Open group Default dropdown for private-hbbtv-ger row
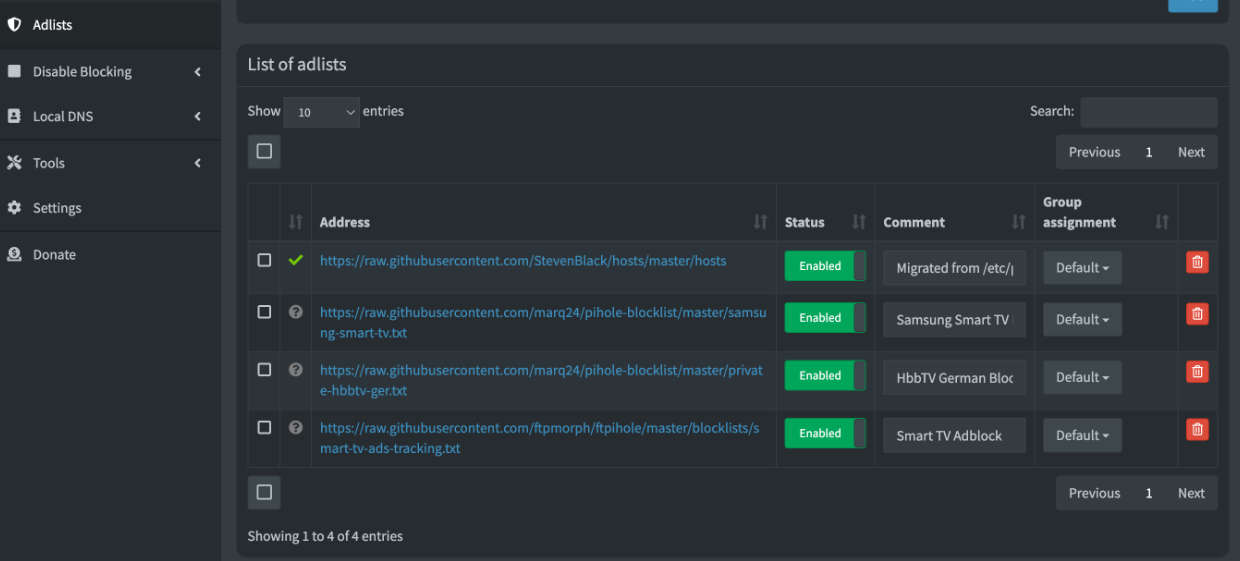The width and height of the screenshot is (1240, 561). tap(1082, 378)
